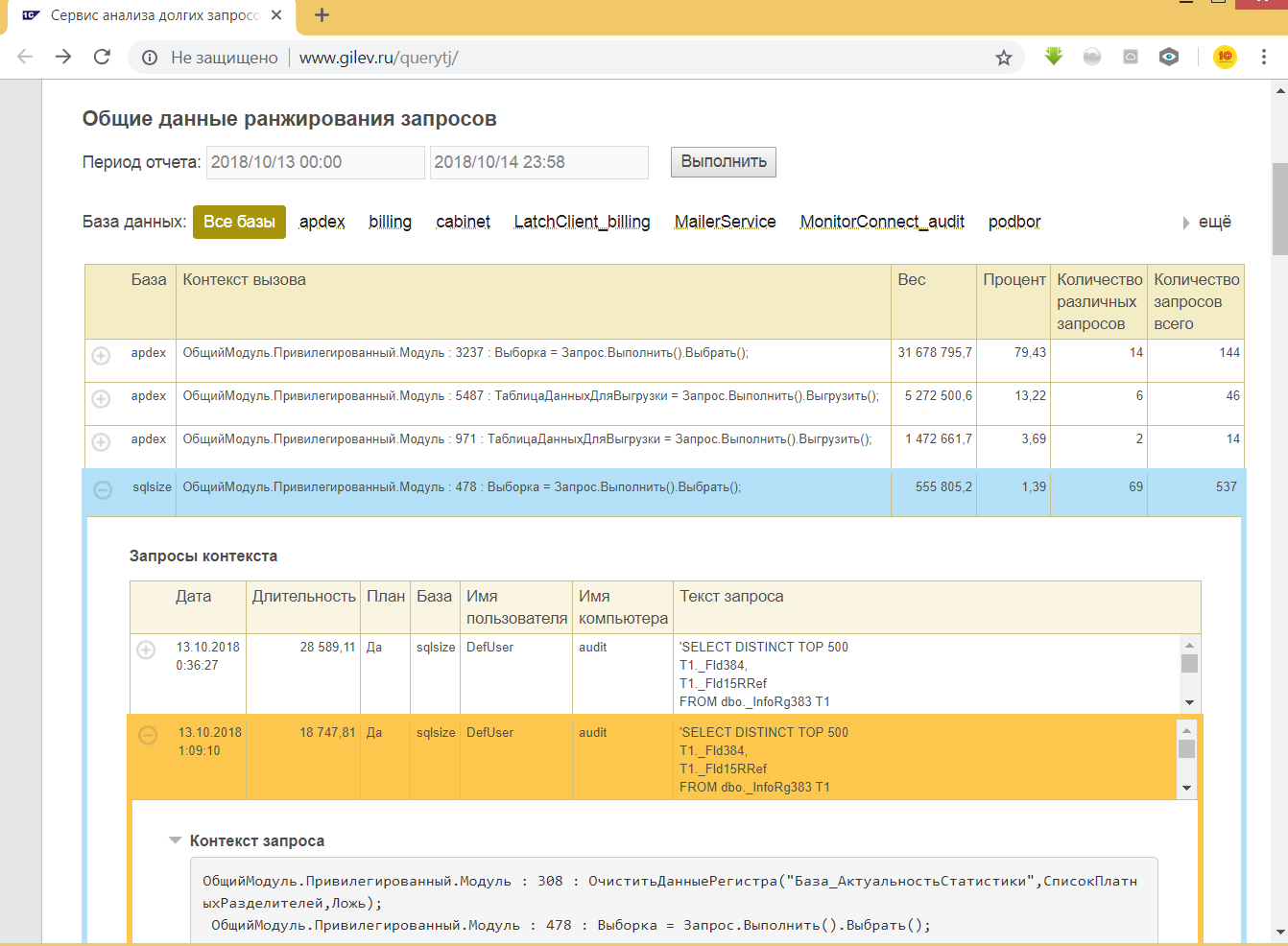The image size is (1288, 946).
Task: Click the Запросы контекста heading
Action: 203,556
